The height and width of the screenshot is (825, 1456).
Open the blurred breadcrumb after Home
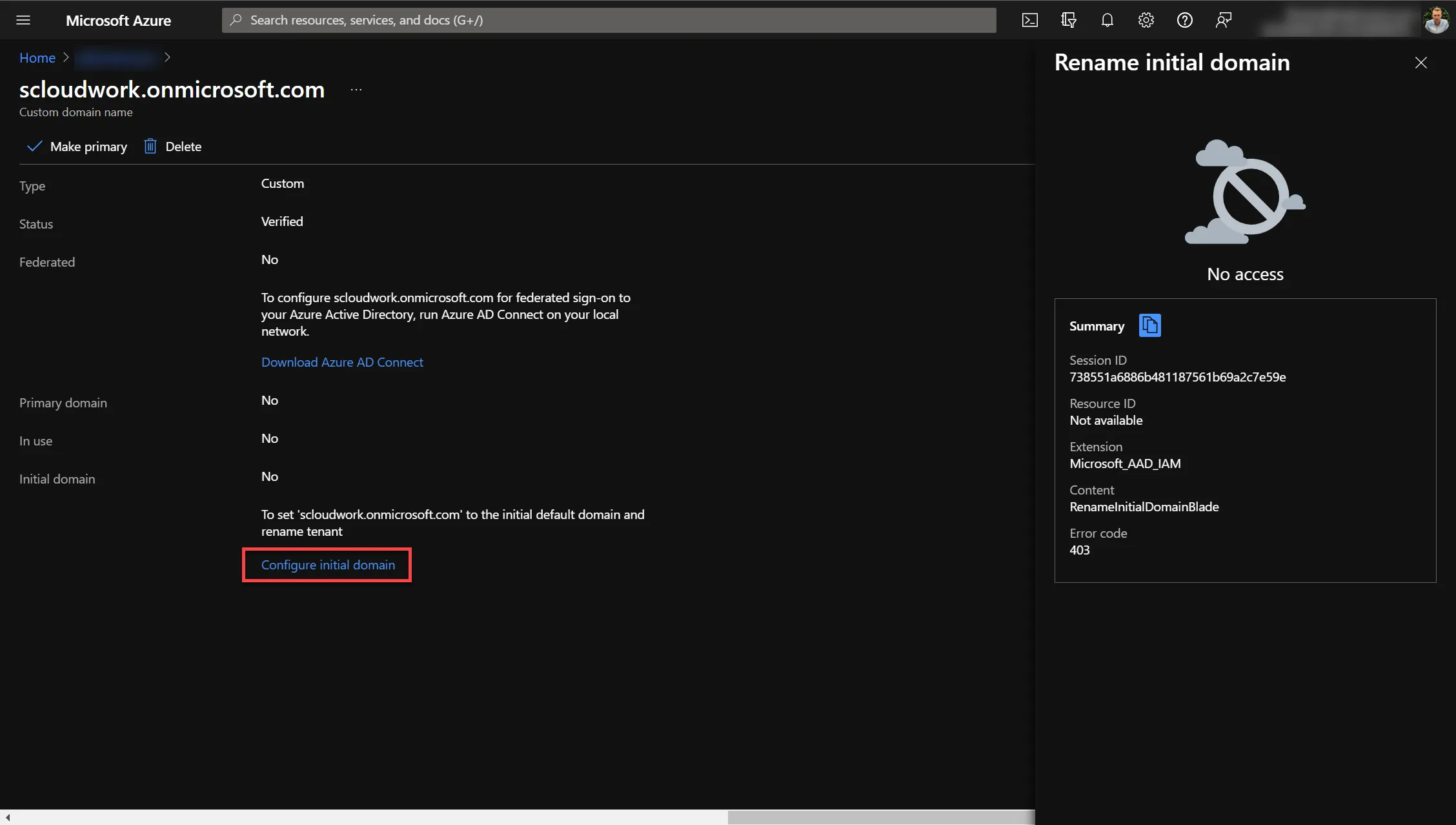tap(117, 58)
